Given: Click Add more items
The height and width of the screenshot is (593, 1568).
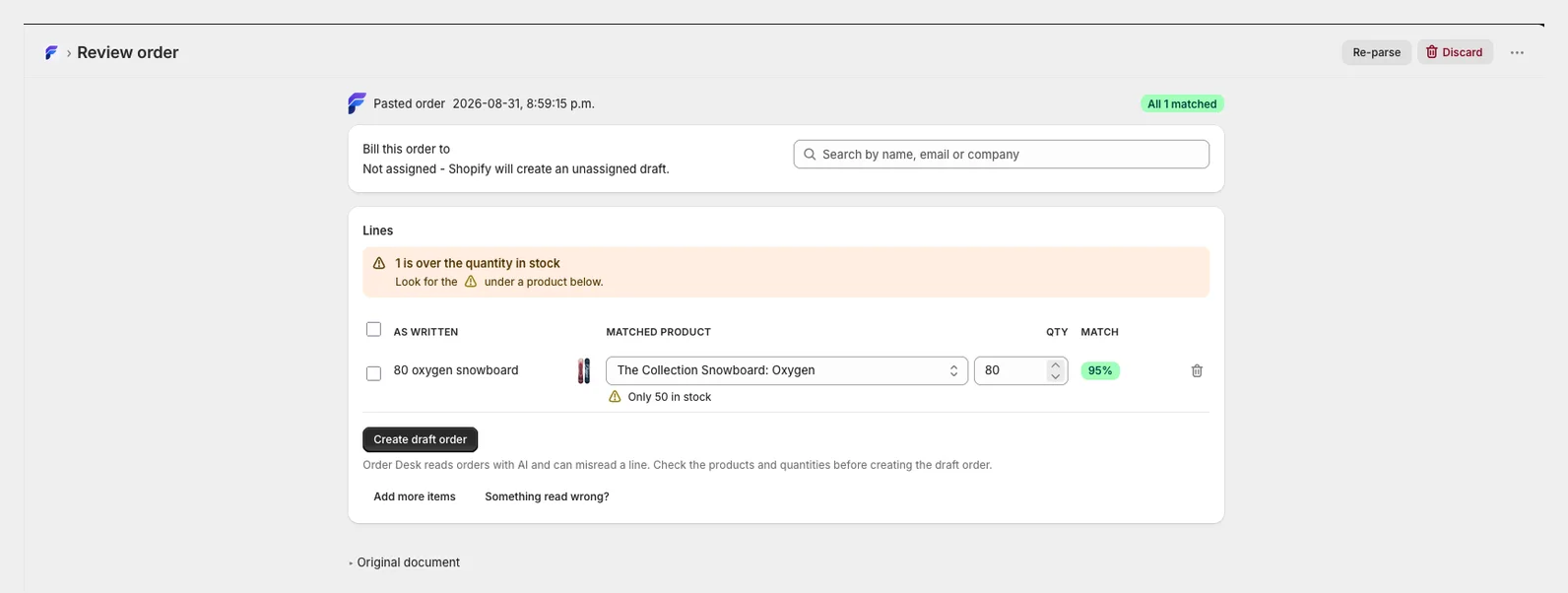Looking at the screenshot, I should 415,497.
